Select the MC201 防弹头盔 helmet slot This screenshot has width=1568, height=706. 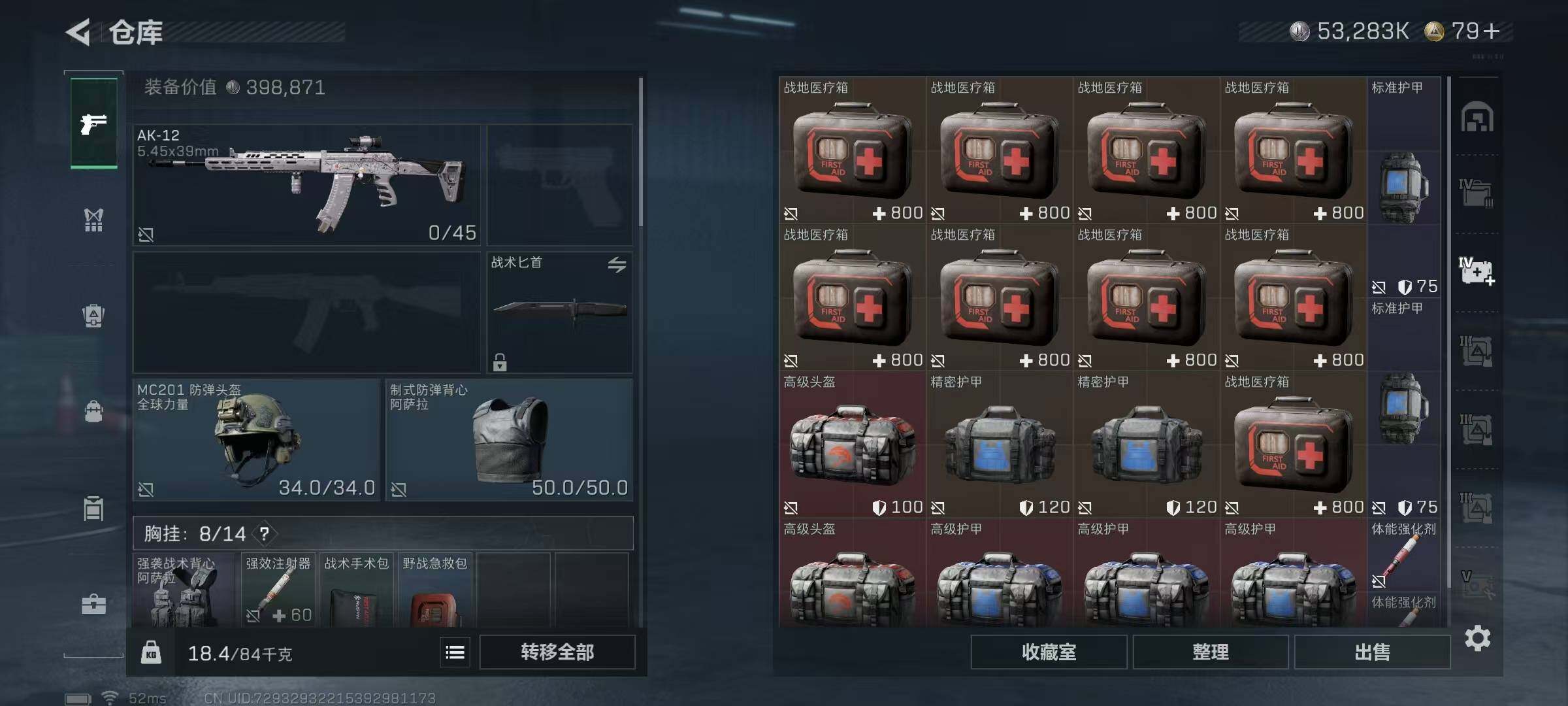pyautogui.click(x=256, y=440)
